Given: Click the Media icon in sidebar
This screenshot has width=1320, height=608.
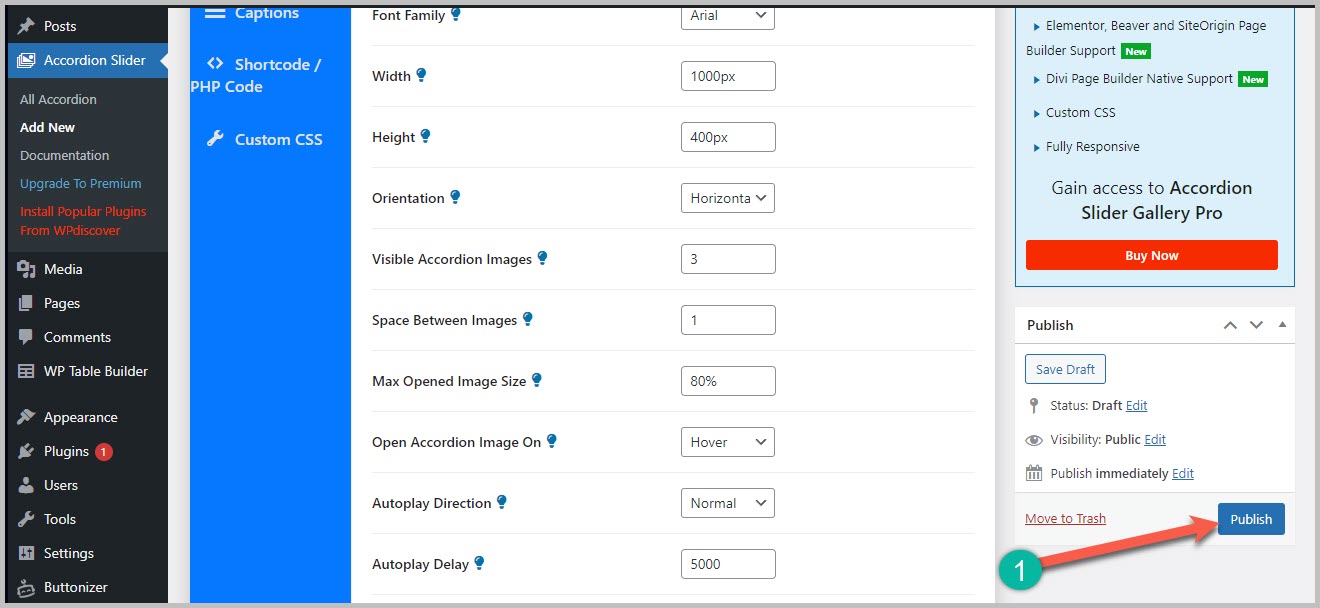Looking at the screenshot, I should tap(27, 269).
